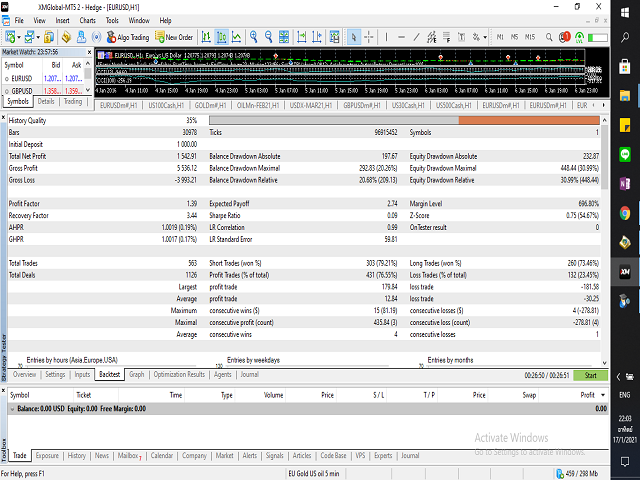Image resolution: width=640 pixels, height=480 pixels.
Task: Open the LINE app from taskbar
Action: click(624, 156)
